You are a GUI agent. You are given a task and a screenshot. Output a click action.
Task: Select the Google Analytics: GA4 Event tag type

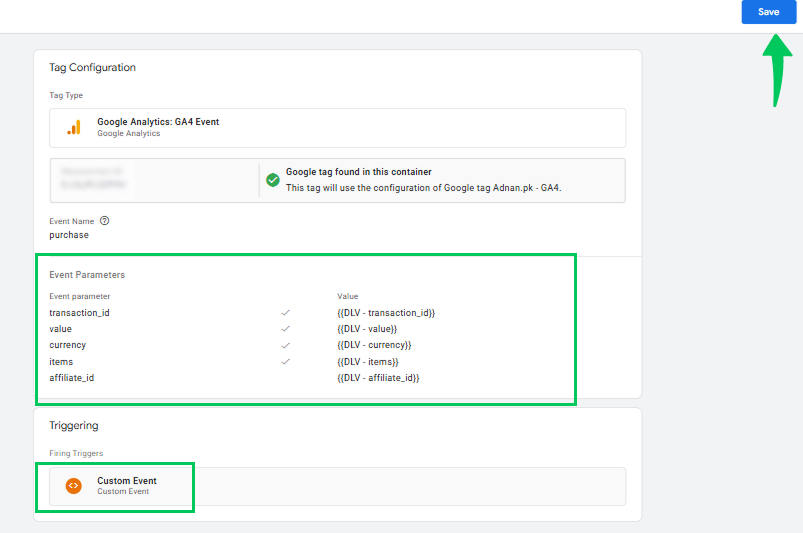[x=158, y=122]
